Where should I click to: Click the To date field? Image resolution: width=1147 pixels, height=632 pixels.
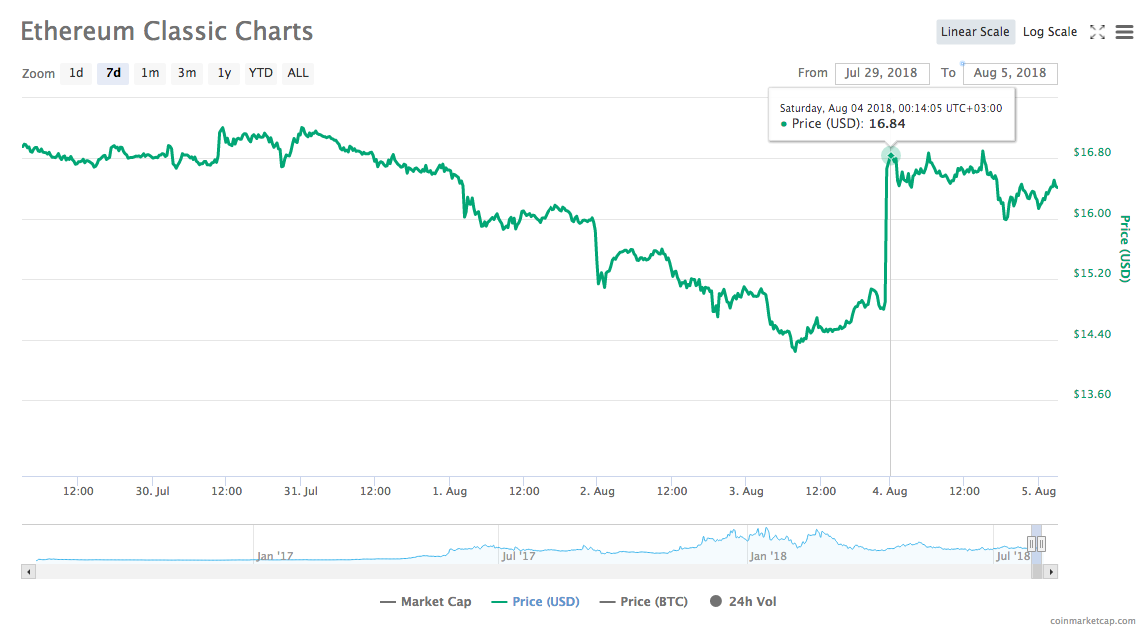1009,73
